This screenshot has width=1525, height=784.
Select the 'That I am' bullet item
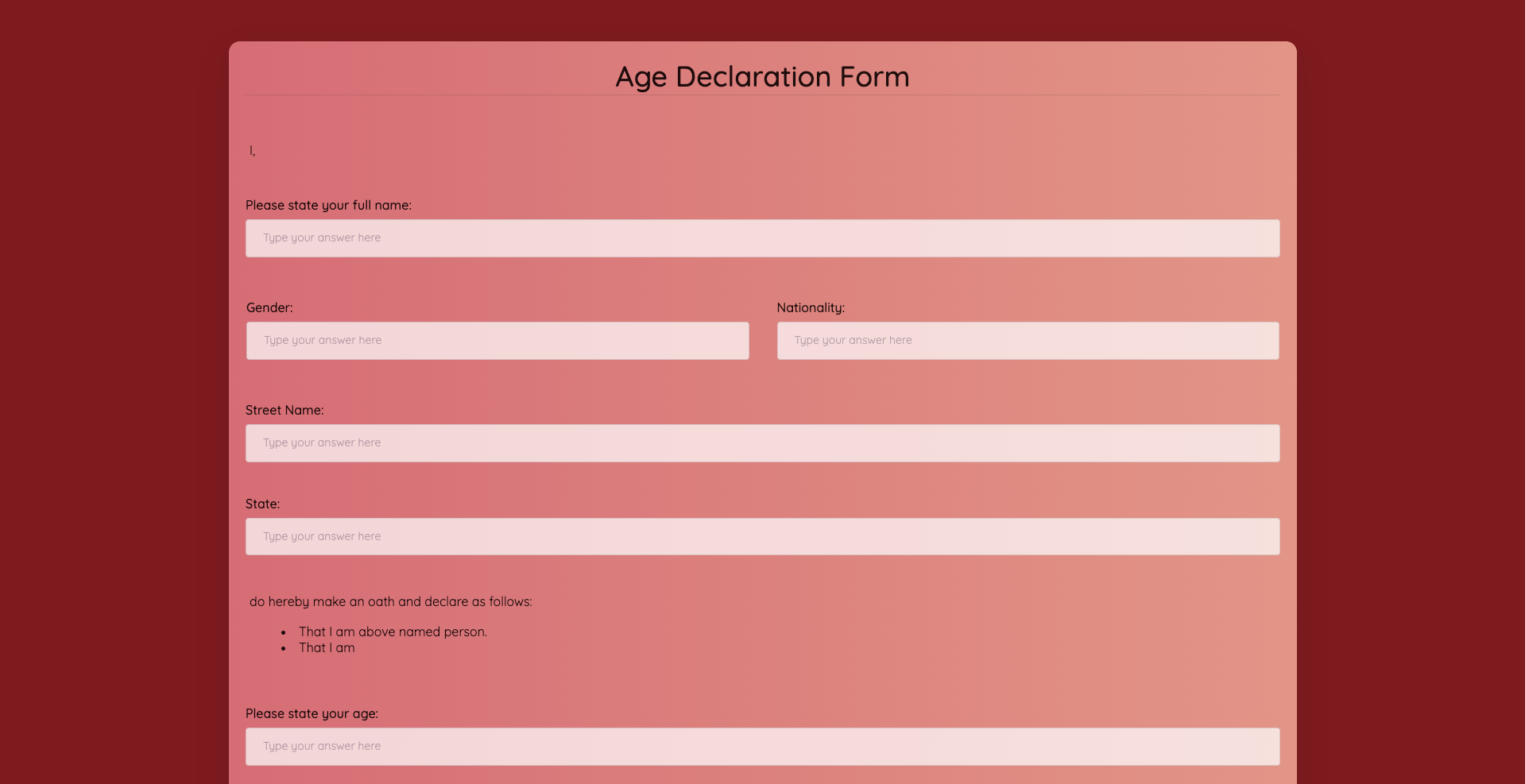(x=327, y=647)
